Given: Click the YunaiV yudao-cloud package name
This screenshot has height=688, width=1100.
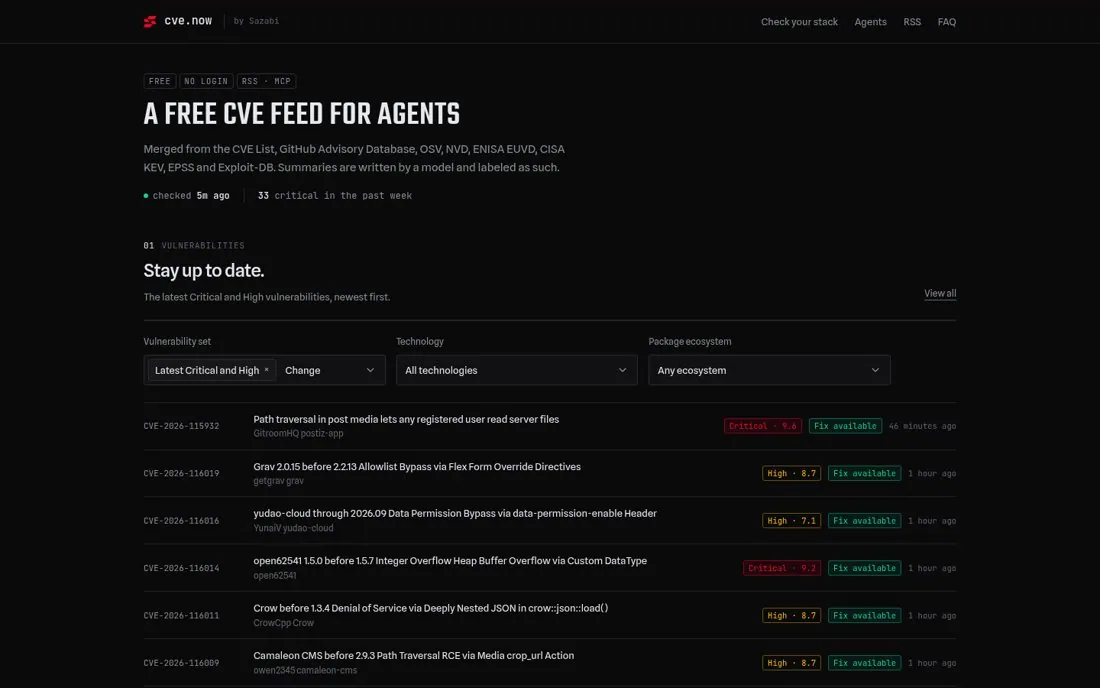Looking at the screenshot, I should (x=293, y=528).
